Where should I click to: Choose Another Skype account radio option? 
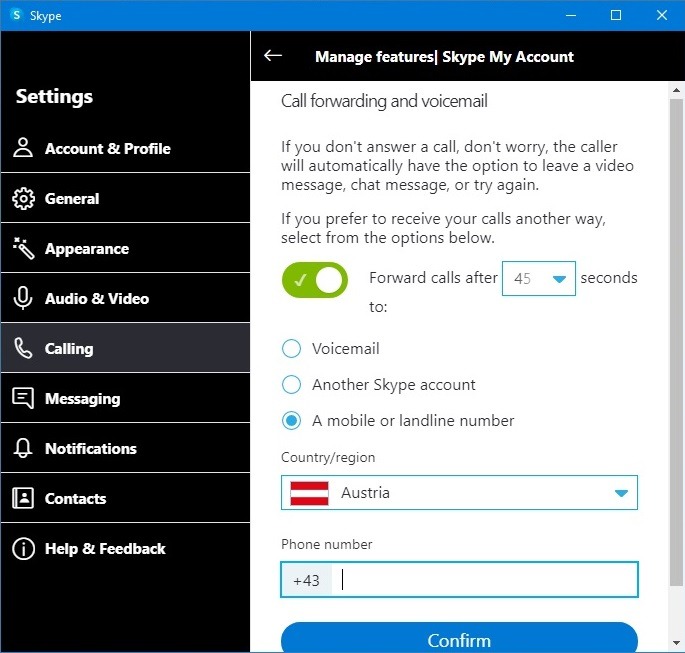coord(291,385)
